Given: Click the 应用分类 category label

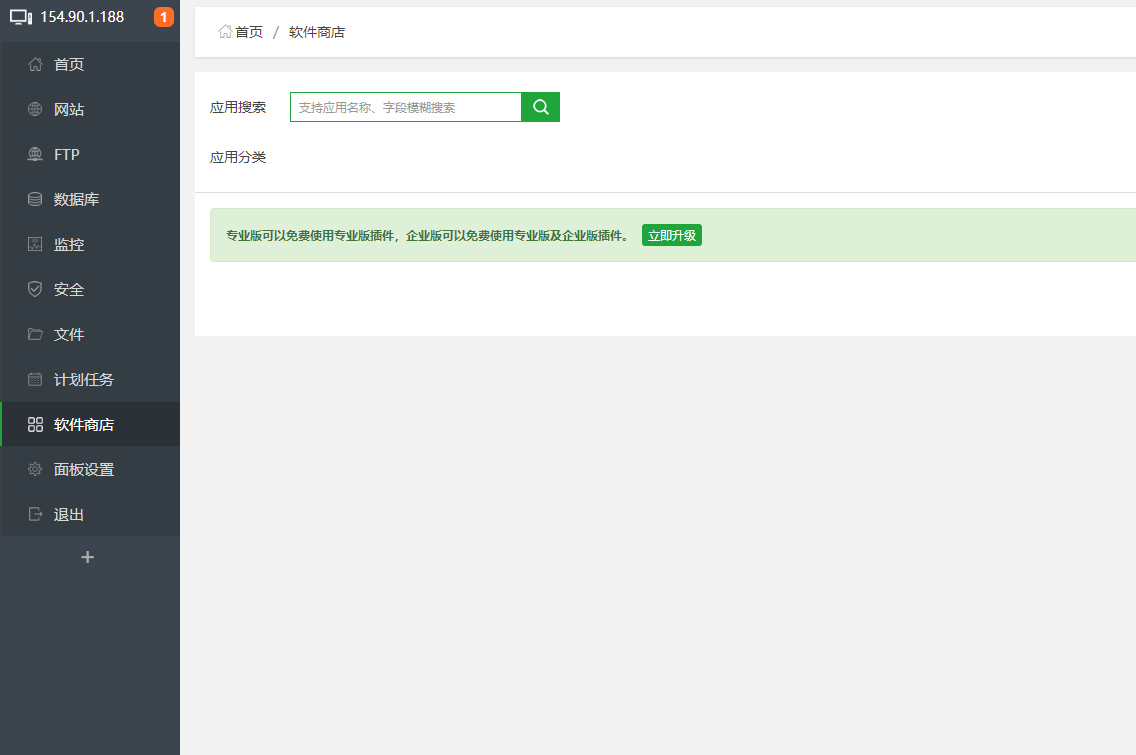Looking at the screenshot, I should click(238, 156).
